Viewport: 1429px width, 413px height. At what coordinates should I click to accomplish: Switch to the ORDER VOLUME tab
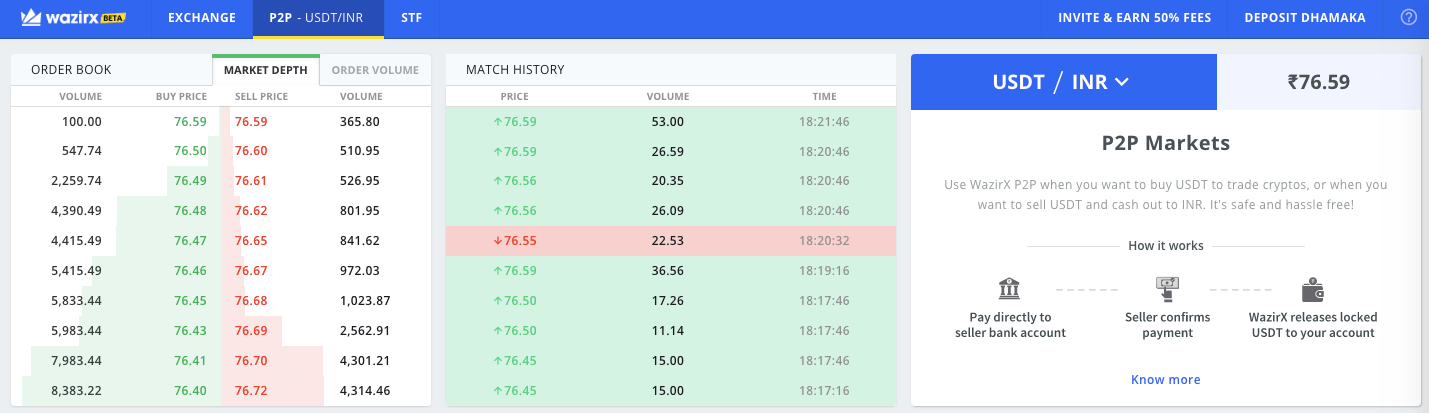(375, 70)
